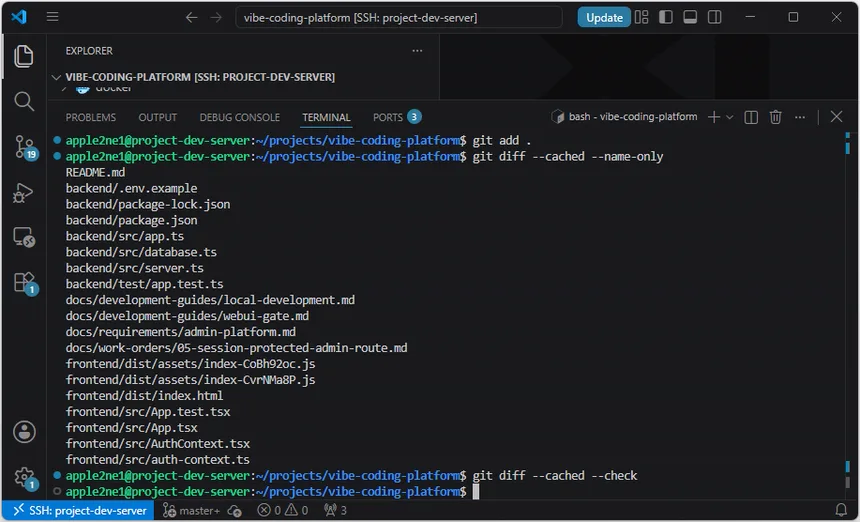This screenshot has height=522, width=860.
Task: Collapse the VIBE-CODING-PLATFORM folder section
Action: click(200, 77)
